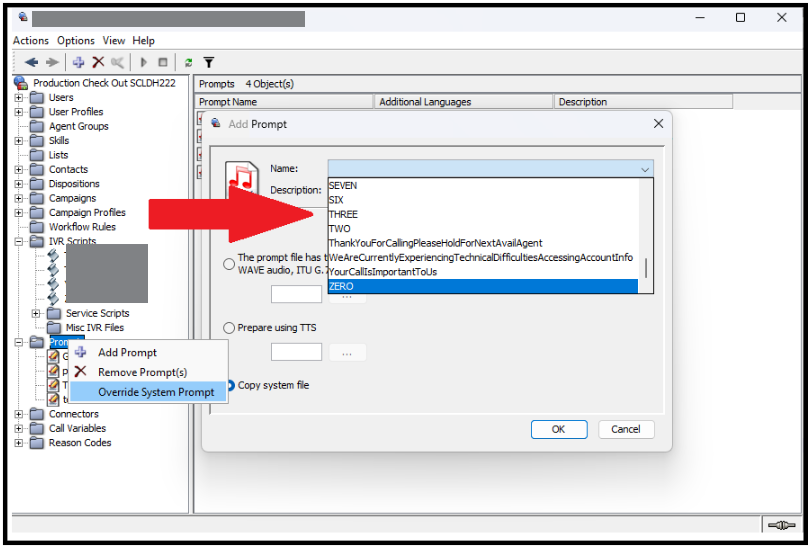Open the Name dropdown arrow
Screen dimensions: 810x546
(645, 169)
